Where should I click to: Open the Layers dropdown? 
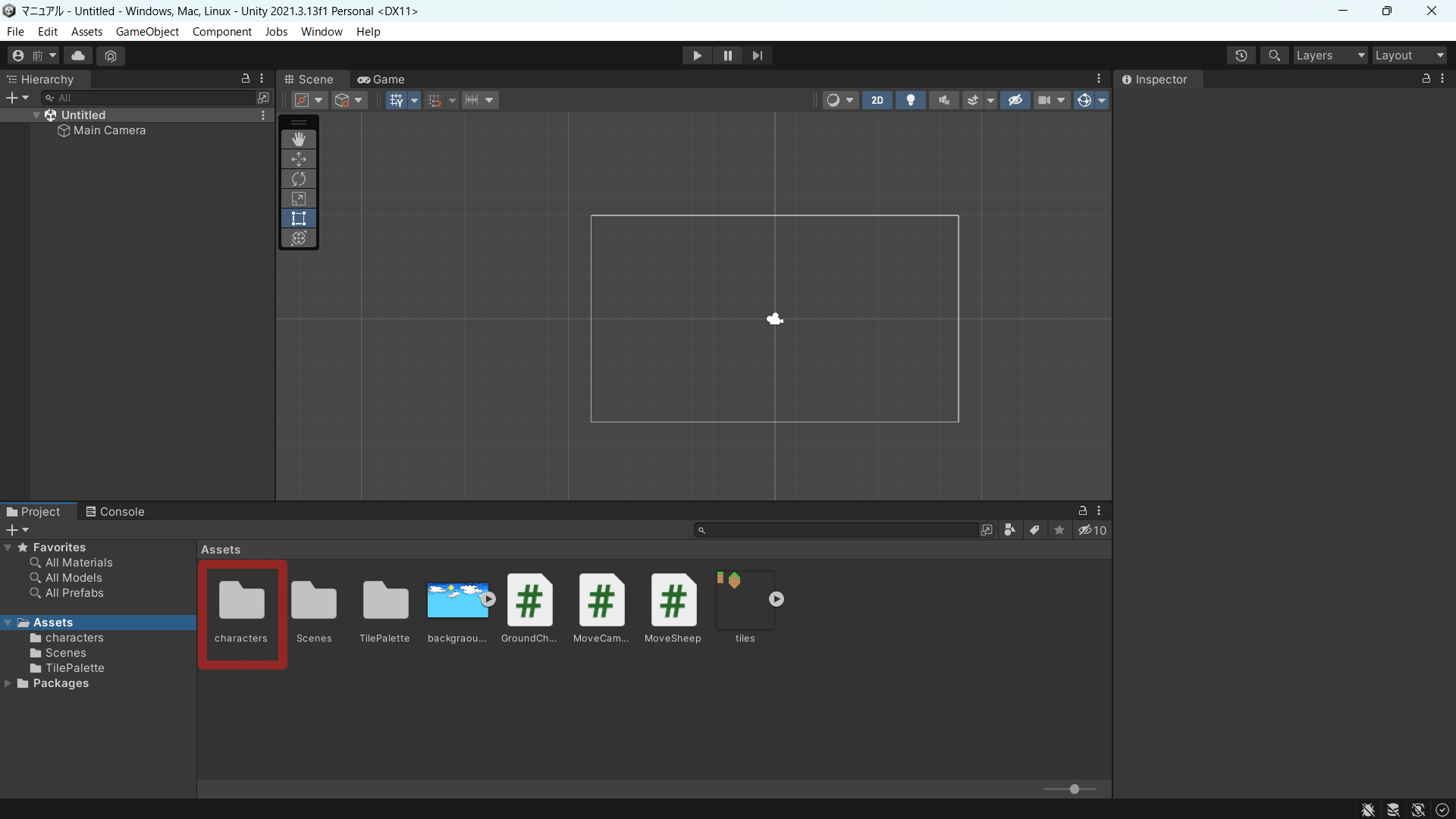point(1330,55)
